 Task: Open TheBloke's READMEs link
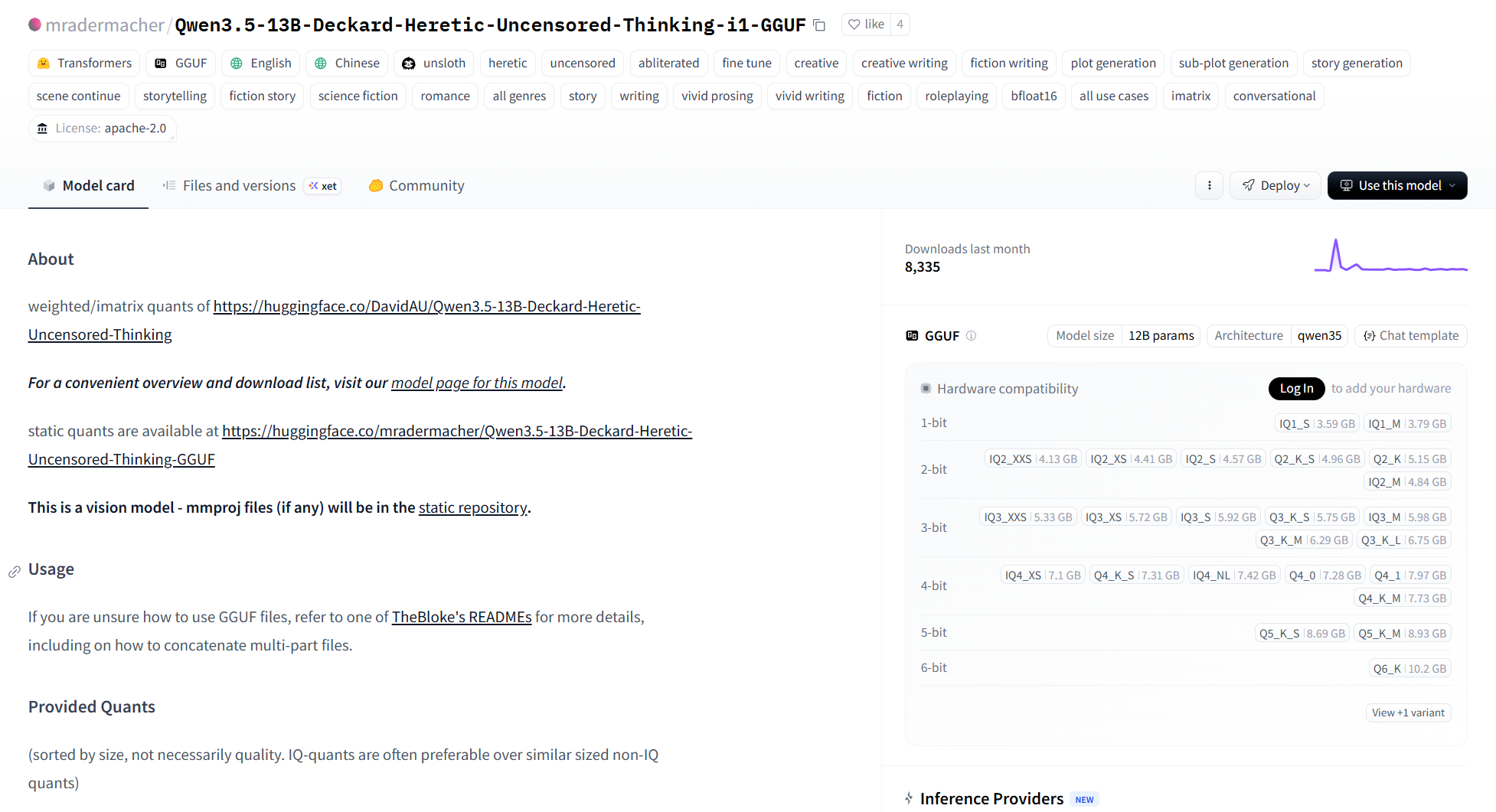[462, 617]
